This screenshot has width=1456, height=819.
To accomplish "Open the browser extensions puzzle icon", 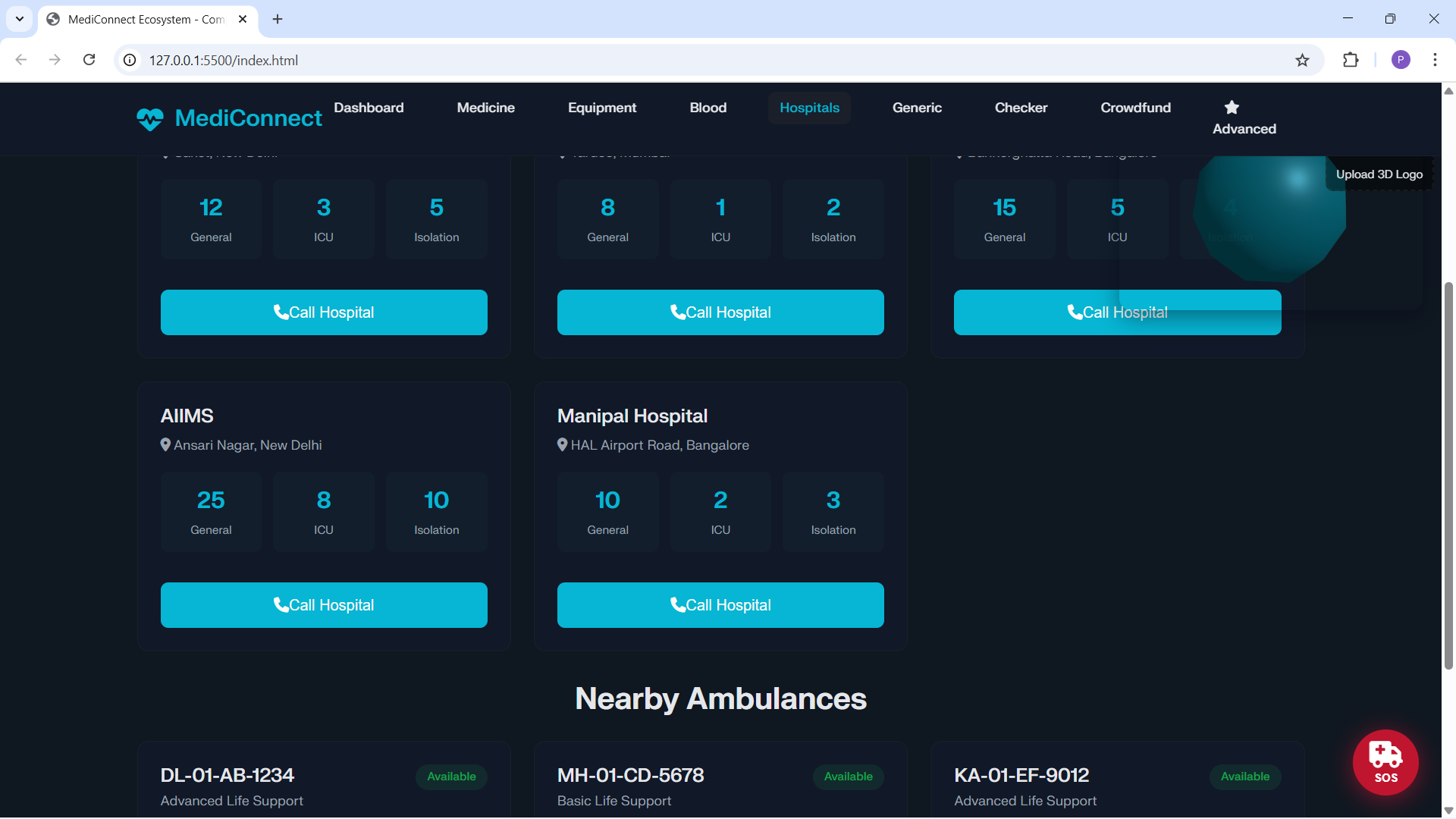I will [x=1351, y=61].
